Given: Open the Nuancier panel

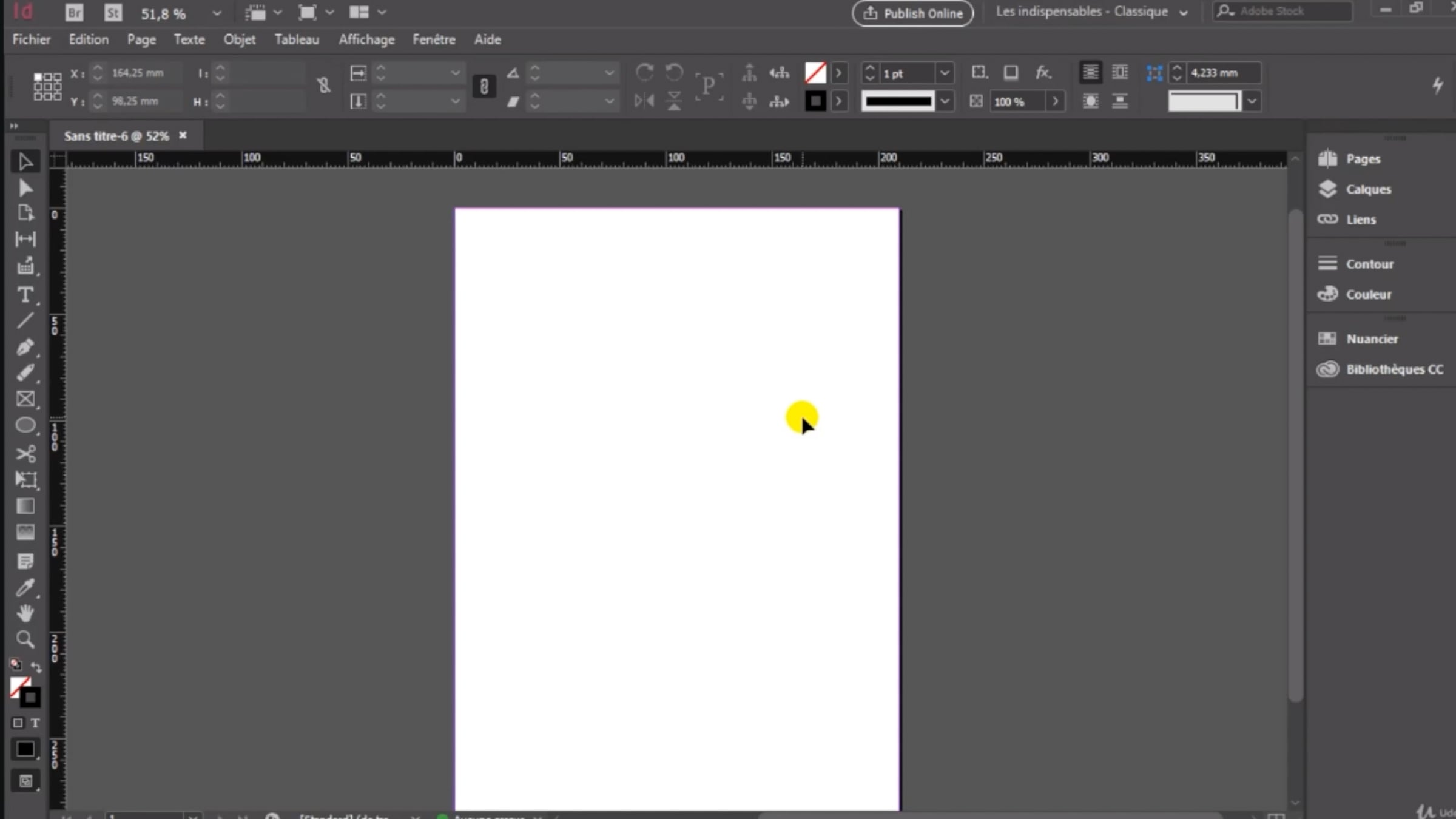Looking at the screenshot, I should 1358,339.
